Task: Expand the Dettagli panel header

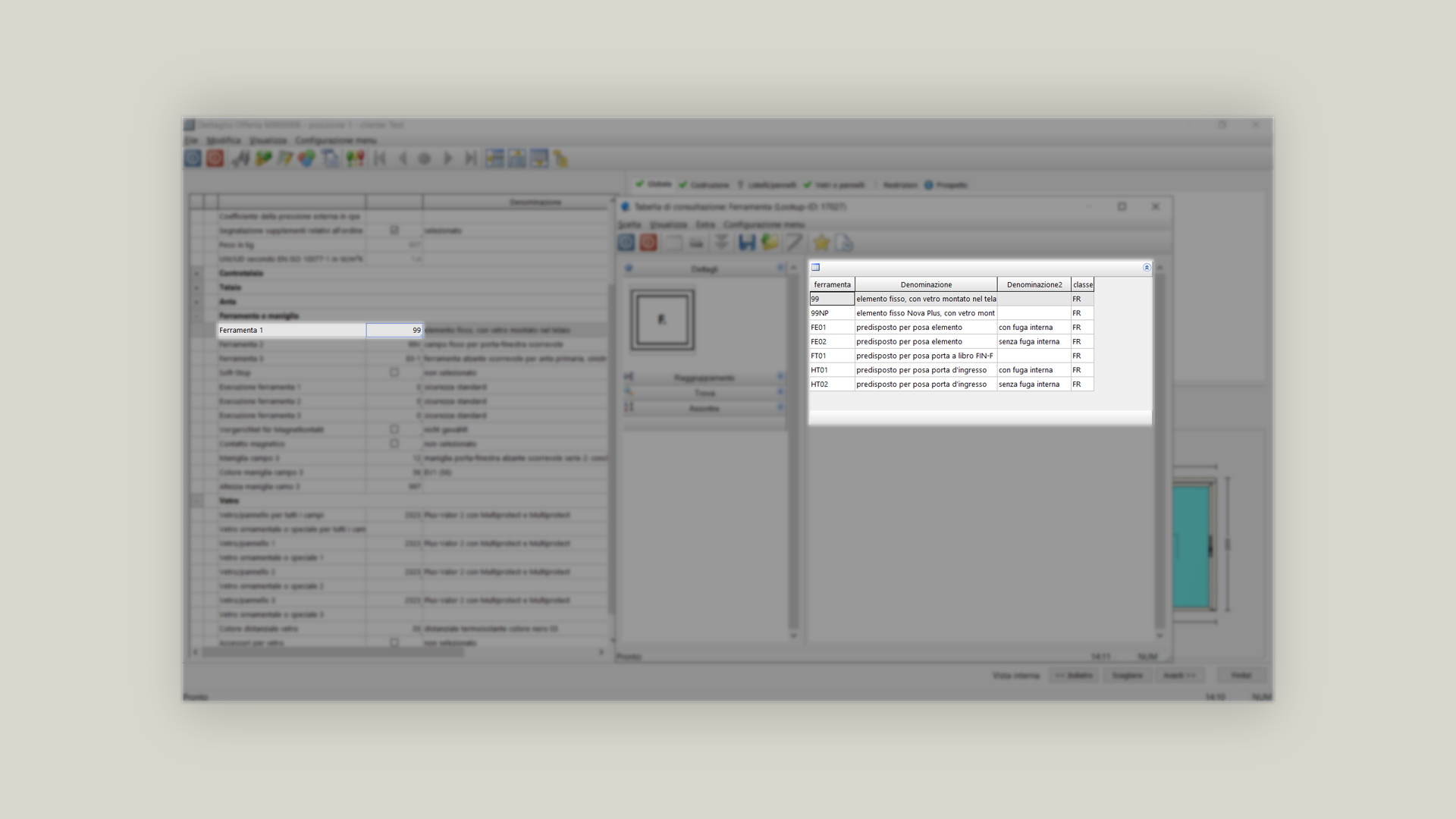Action: (704, 269)
